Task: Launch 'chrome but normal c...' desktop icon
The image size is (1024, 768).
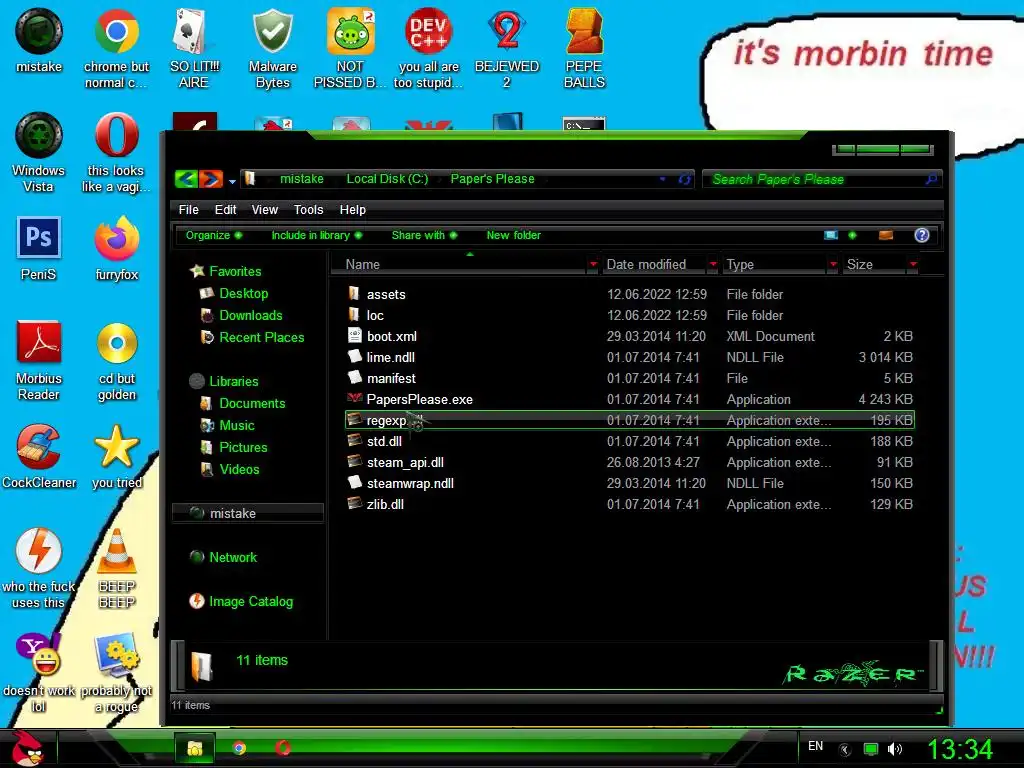Action: [116, 48]
